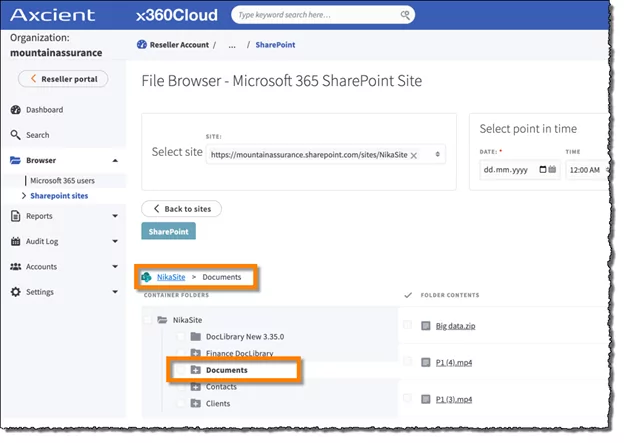Click the Clients folder icon
The width and height of the screenshot is (624, 443).
(195, 404)
